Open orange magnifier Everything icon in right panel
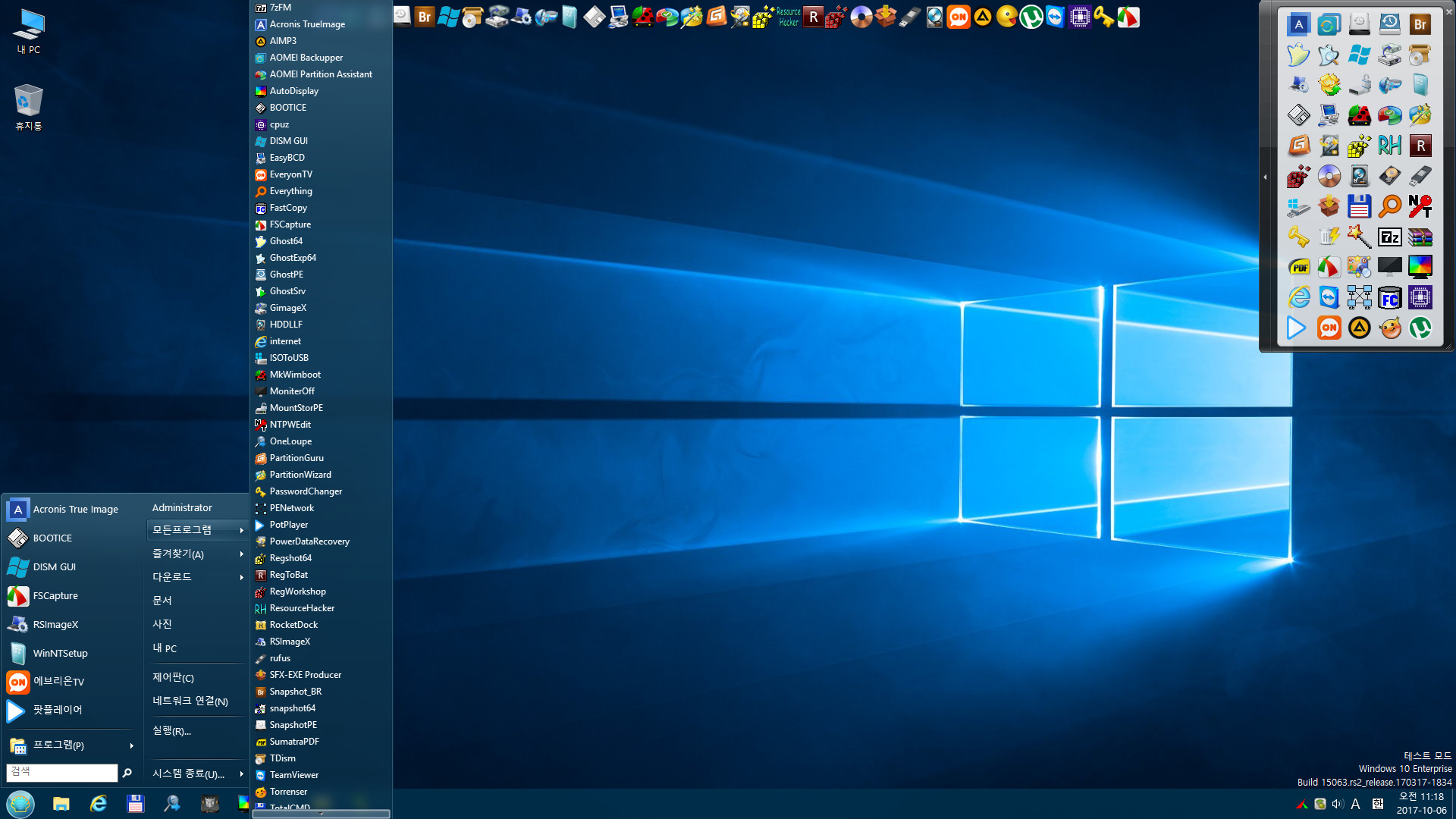 1389,206
